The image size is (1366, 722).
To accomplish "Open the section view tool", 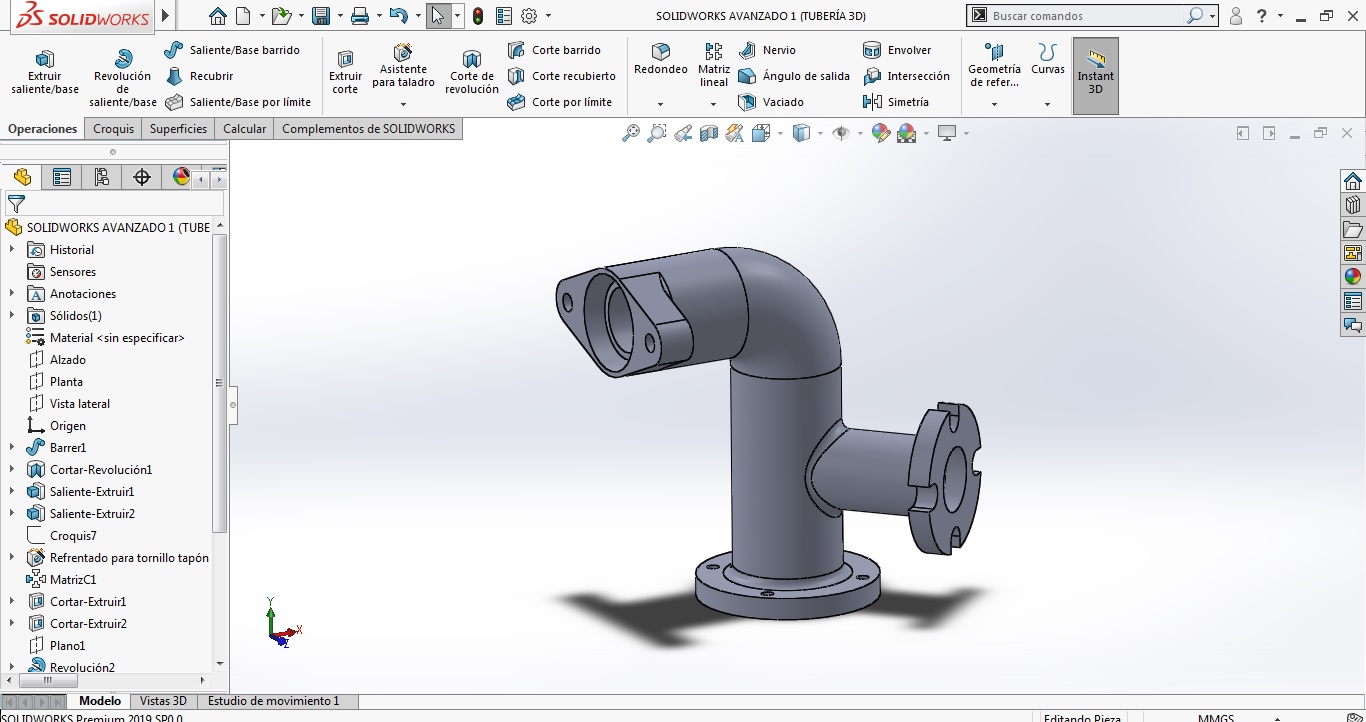I will point(709,133).
